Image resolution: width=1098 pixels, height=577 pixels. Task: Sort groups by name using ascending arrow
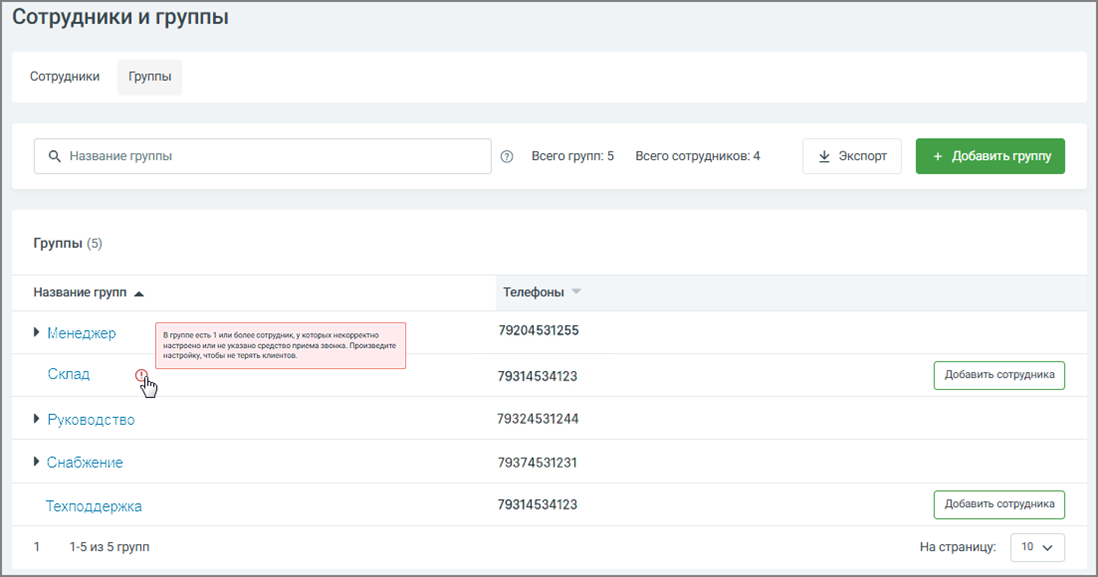tap(139, 293)
